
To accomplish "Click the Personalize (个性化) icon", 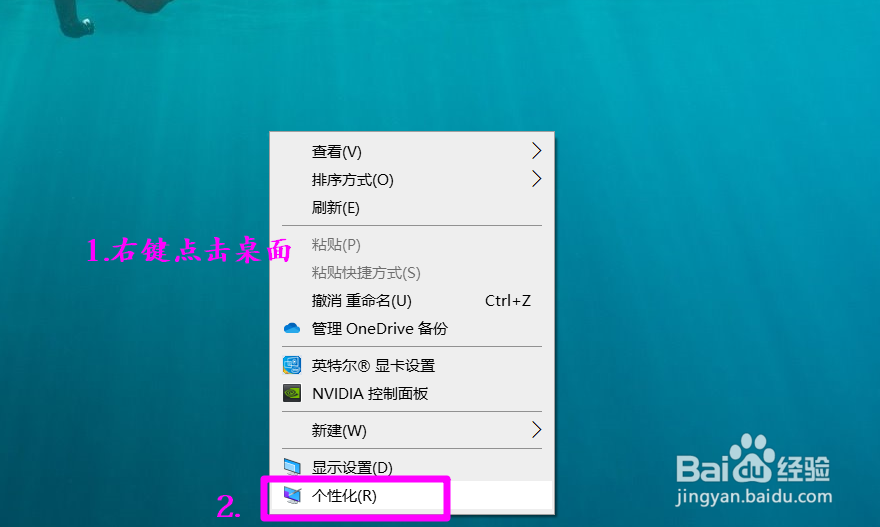I will point(292,495).
